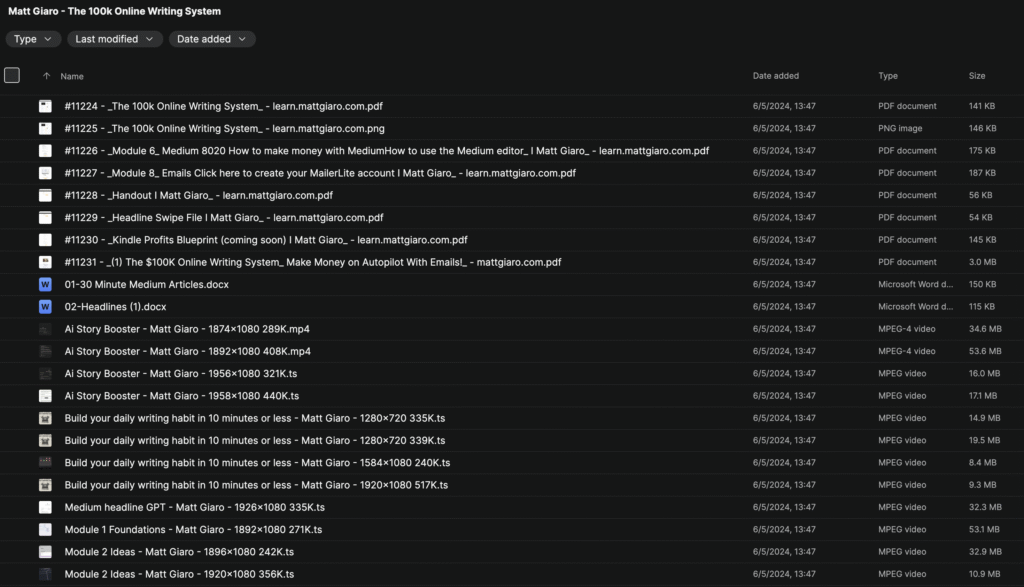Click video thumbnail for Ai Story Booster 289K.mp4
The width and height of the screenshot is (1024, 587).
coord(45,329)
